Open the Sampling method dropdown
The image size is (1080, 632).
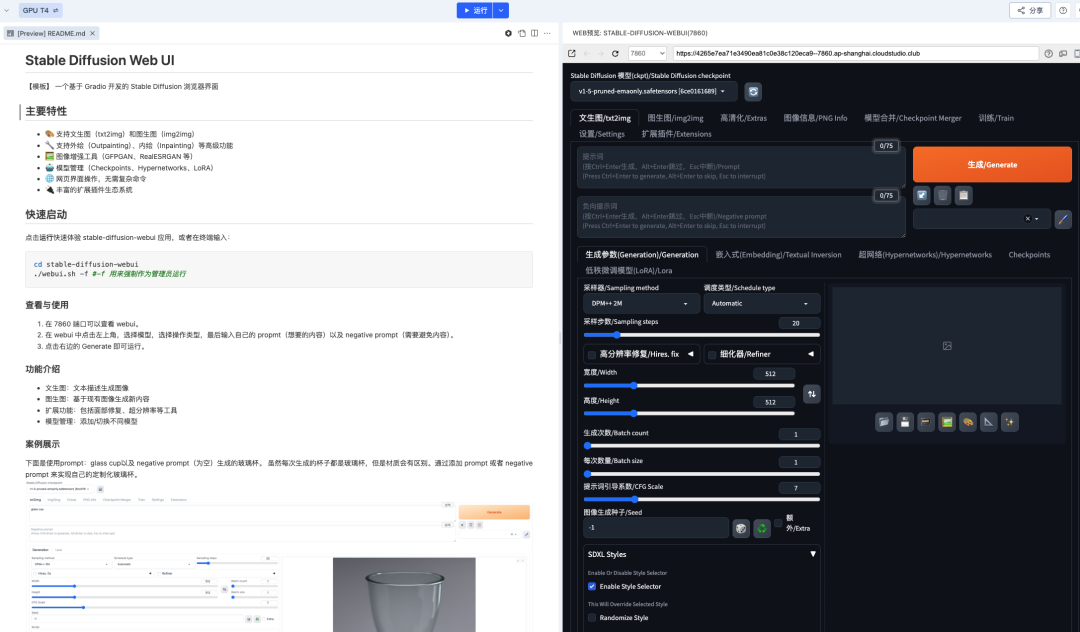[640, 303]
